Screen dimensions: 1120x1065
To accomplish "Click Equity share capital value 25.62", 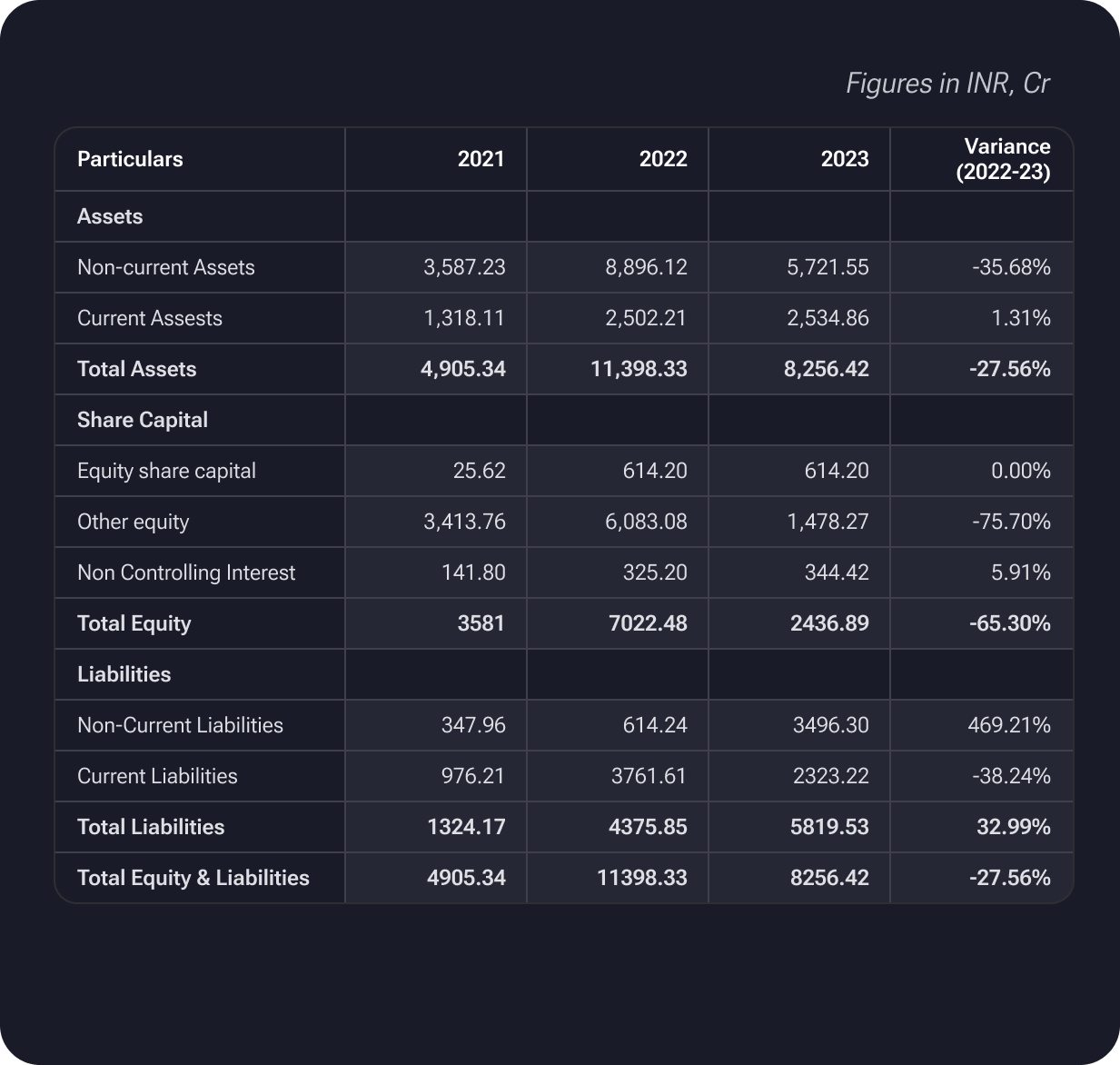I will coord(479,471).
